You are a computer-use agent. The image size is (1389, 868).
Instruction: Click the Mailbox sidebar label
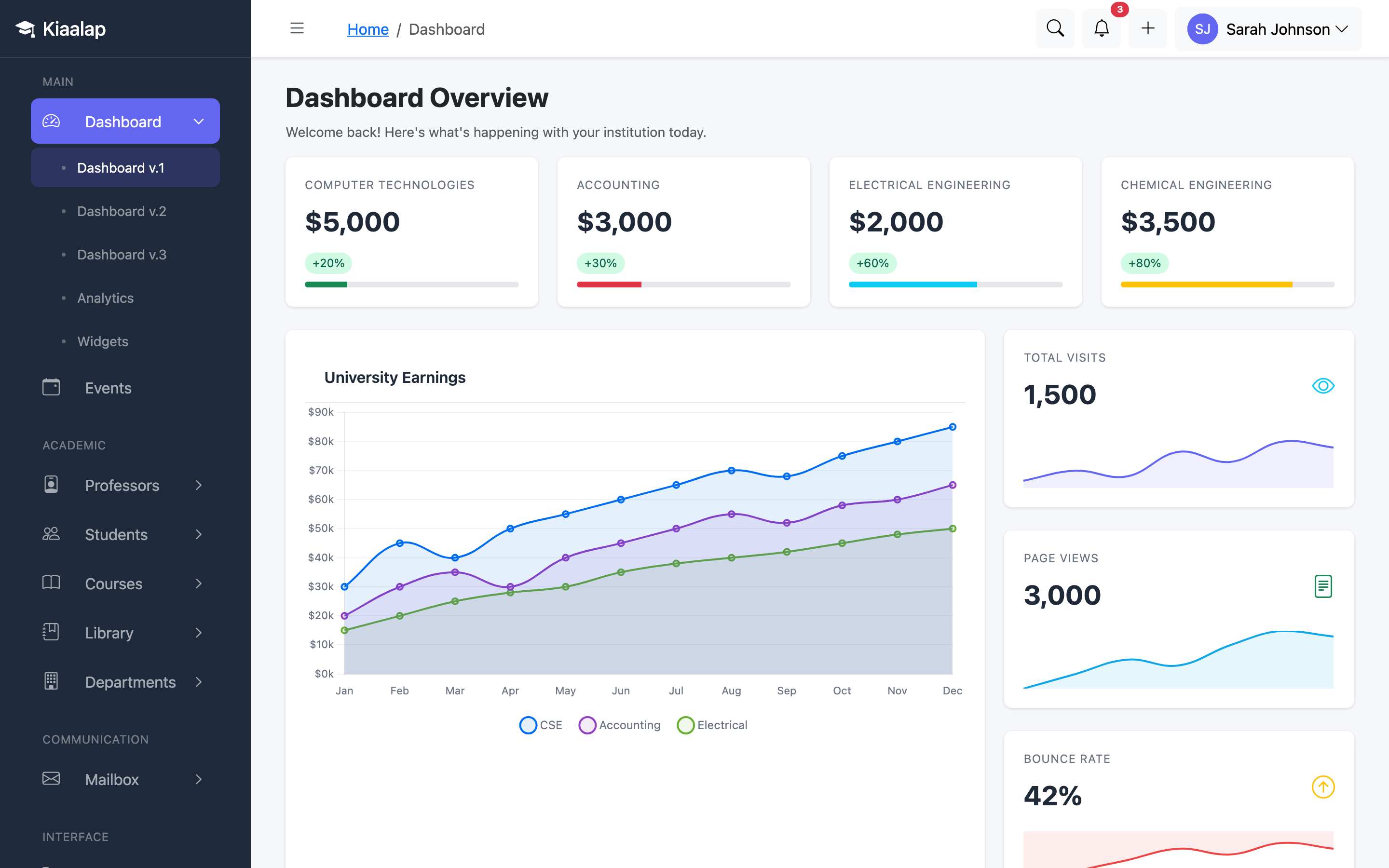coord(112,779)
